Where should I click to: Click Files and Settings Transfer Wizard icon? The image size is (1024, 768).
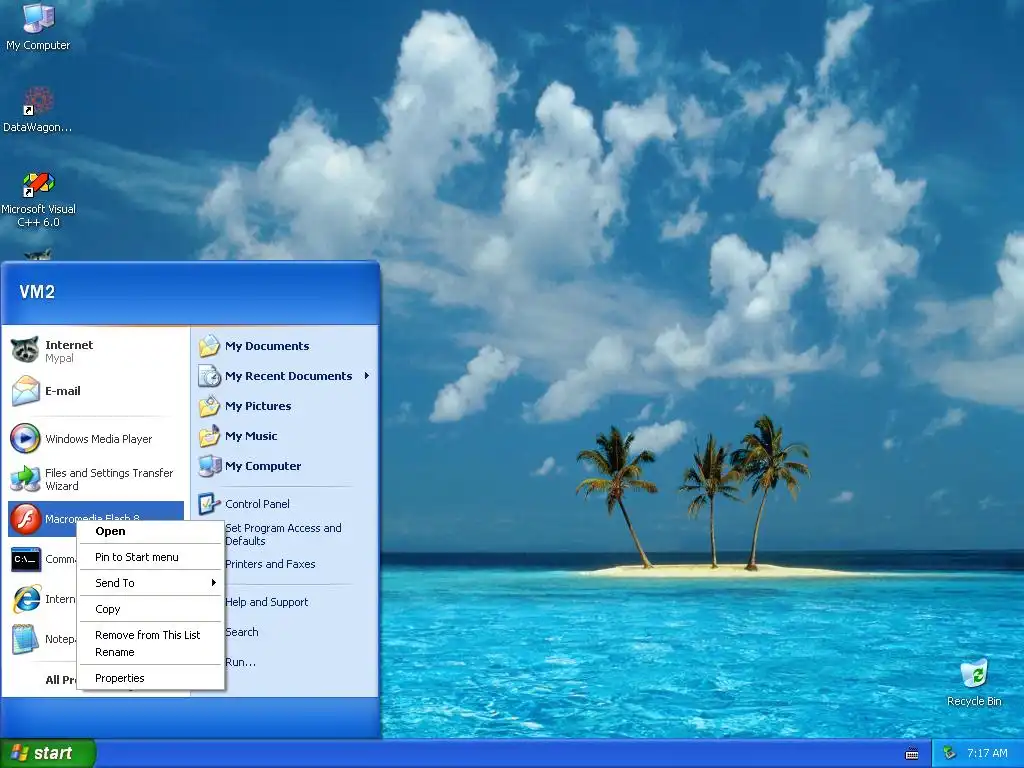click(x=25, y=479)
